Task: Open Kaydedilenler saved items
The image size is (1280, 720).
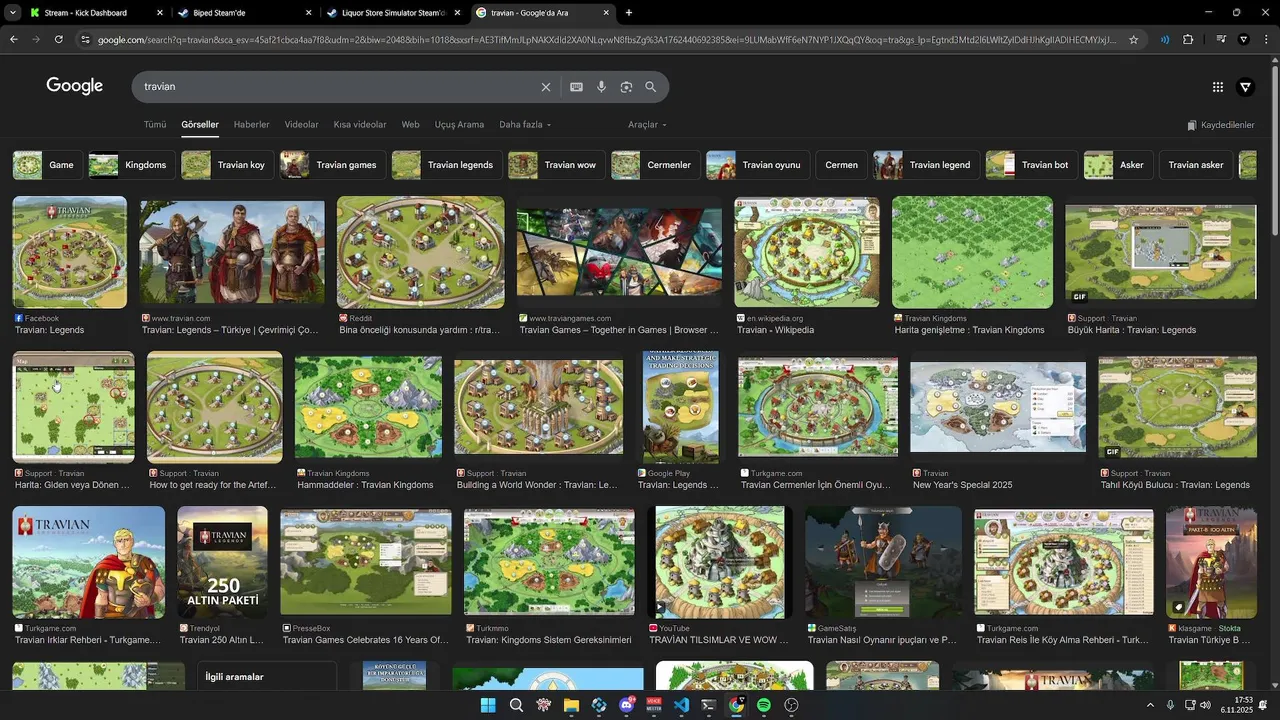Action: tap(1221, 125)
